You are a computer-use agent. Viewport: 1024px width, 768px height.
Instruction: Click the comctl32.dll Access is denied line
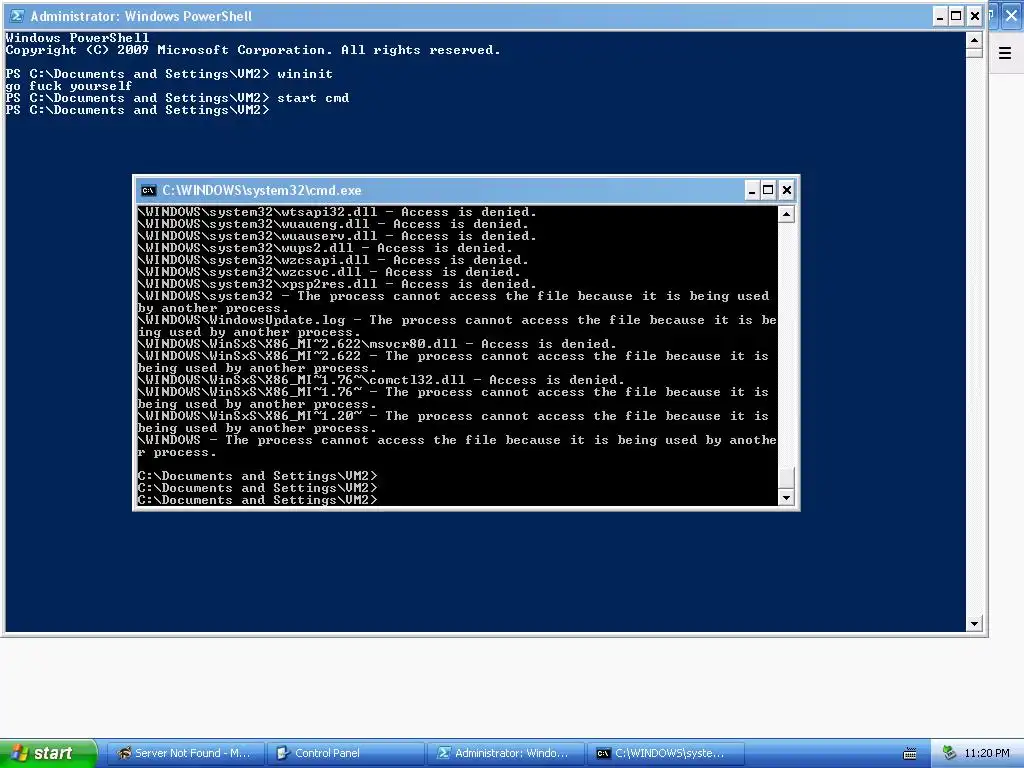[381, 379]
